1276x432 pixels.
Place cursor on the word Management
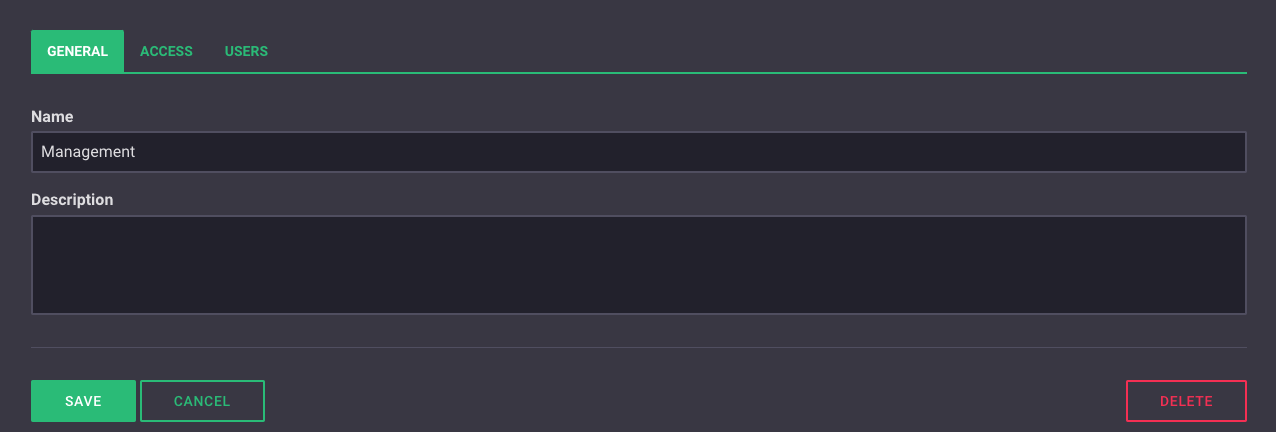pyautogui.click(x=88, y=152)
